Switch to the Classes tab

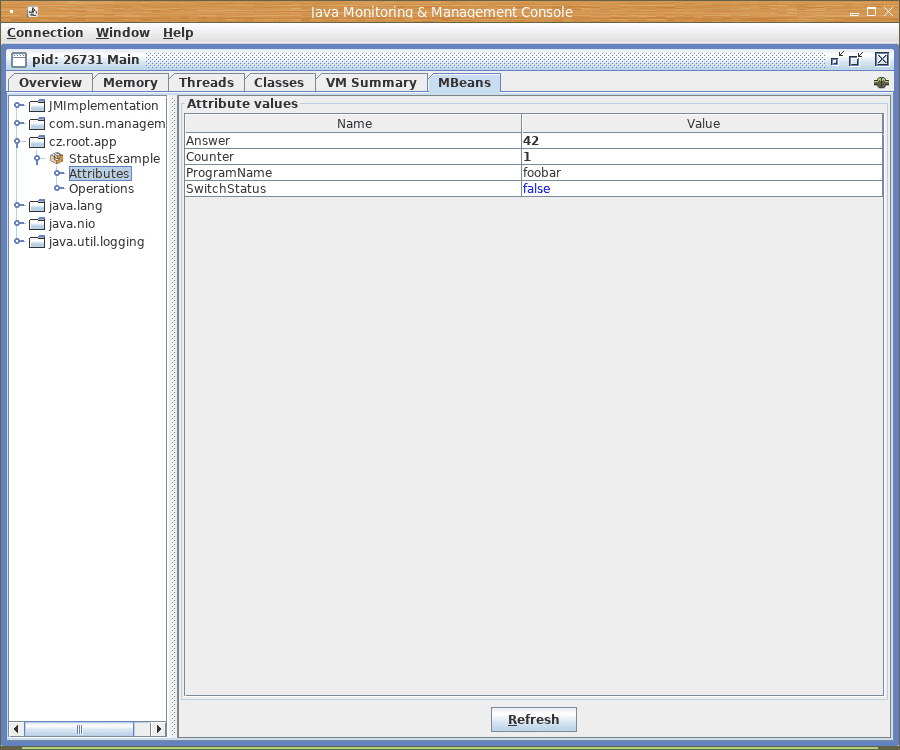[279, 83]
